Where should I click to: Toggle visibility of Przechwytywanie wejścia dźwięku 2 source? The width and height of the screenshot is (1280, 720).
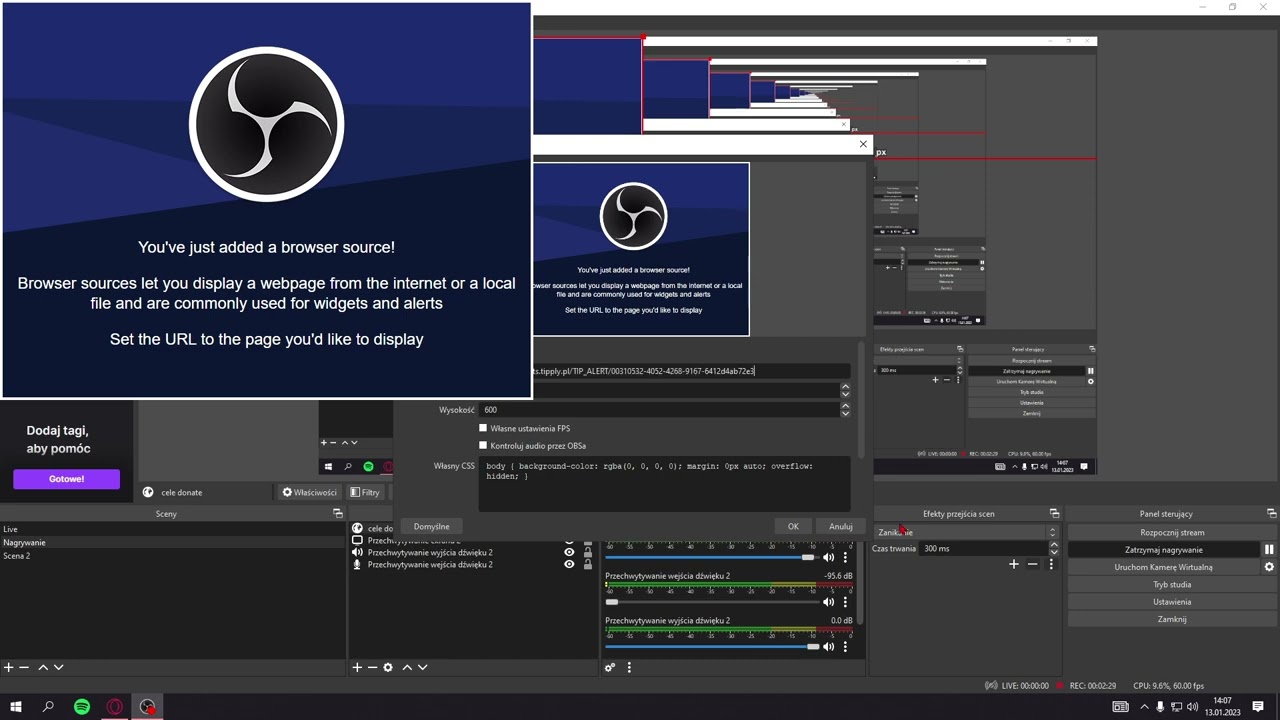point(569,564)
